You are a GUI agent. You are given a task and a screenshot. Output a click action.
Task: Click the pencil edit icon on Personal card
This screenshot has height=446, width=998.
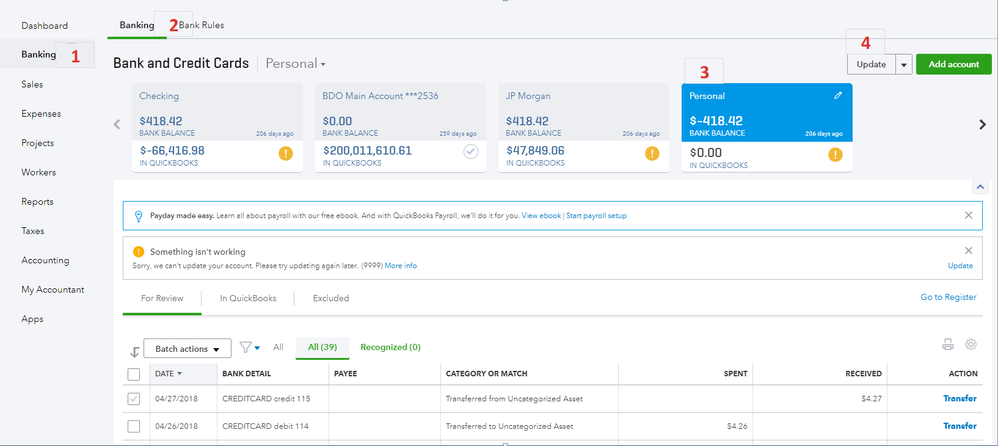[x=838, y=96]
